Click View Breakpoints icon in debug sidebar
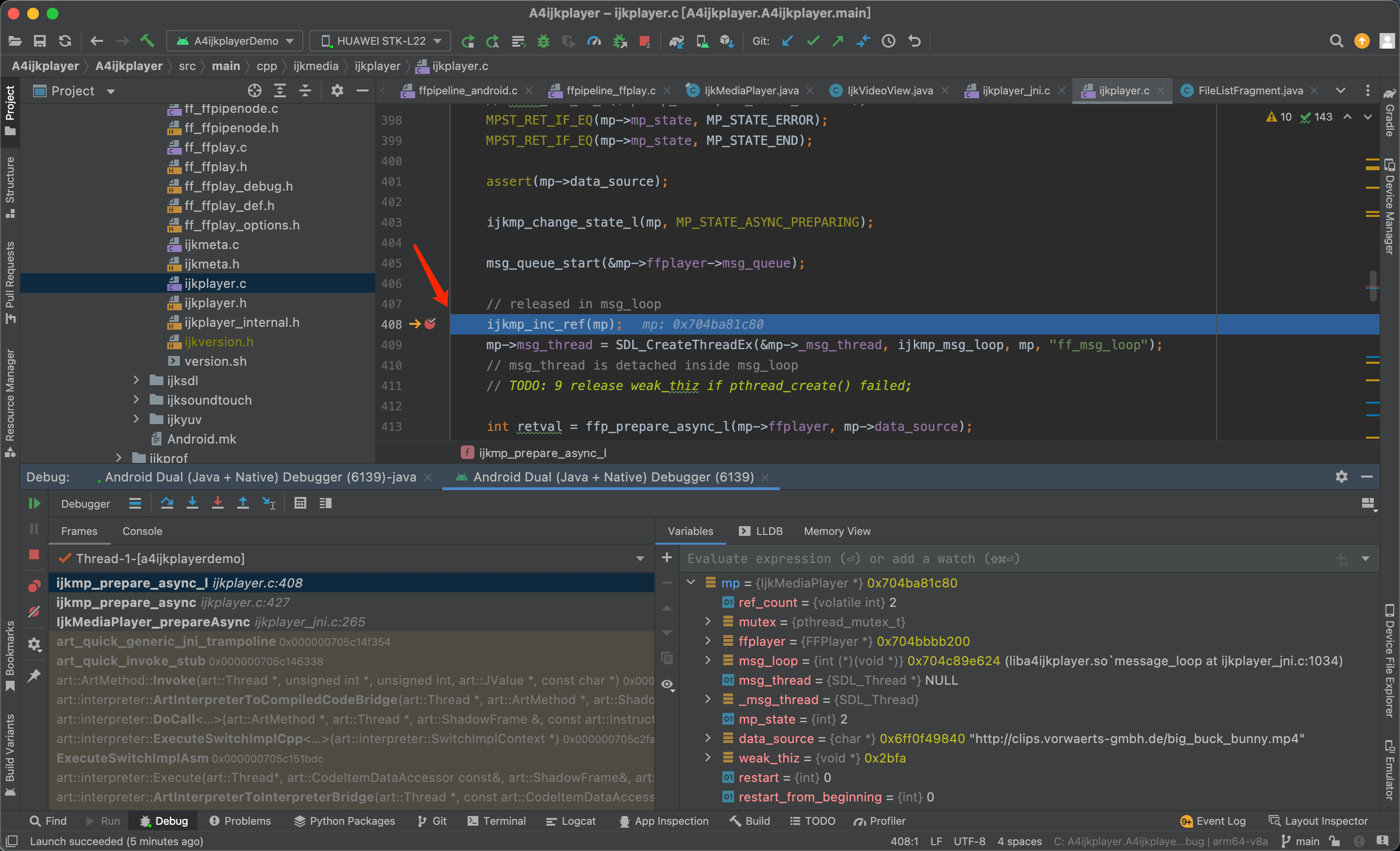The width and height of the screenshot is (1400, 851). click(x=34, y=586)
